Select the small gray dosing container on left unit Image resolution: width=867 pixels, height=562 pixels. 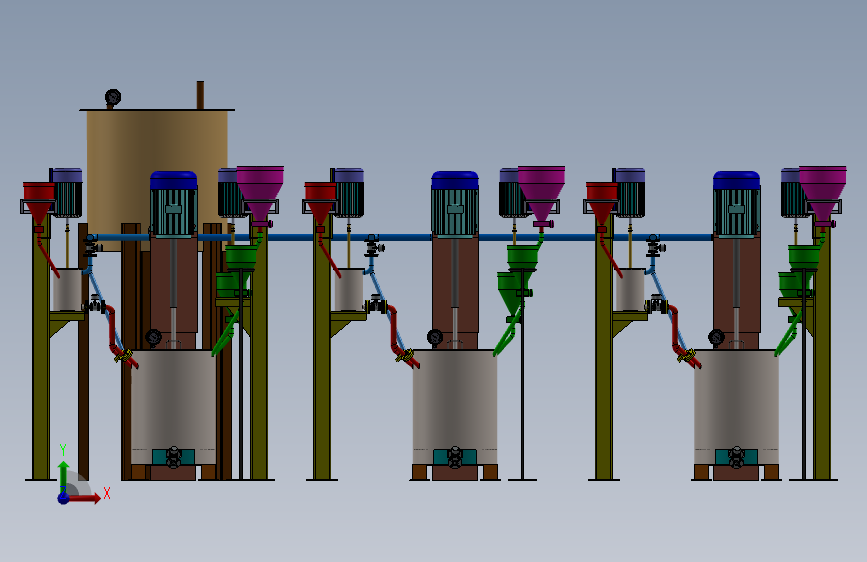click(x=67, y=290)
